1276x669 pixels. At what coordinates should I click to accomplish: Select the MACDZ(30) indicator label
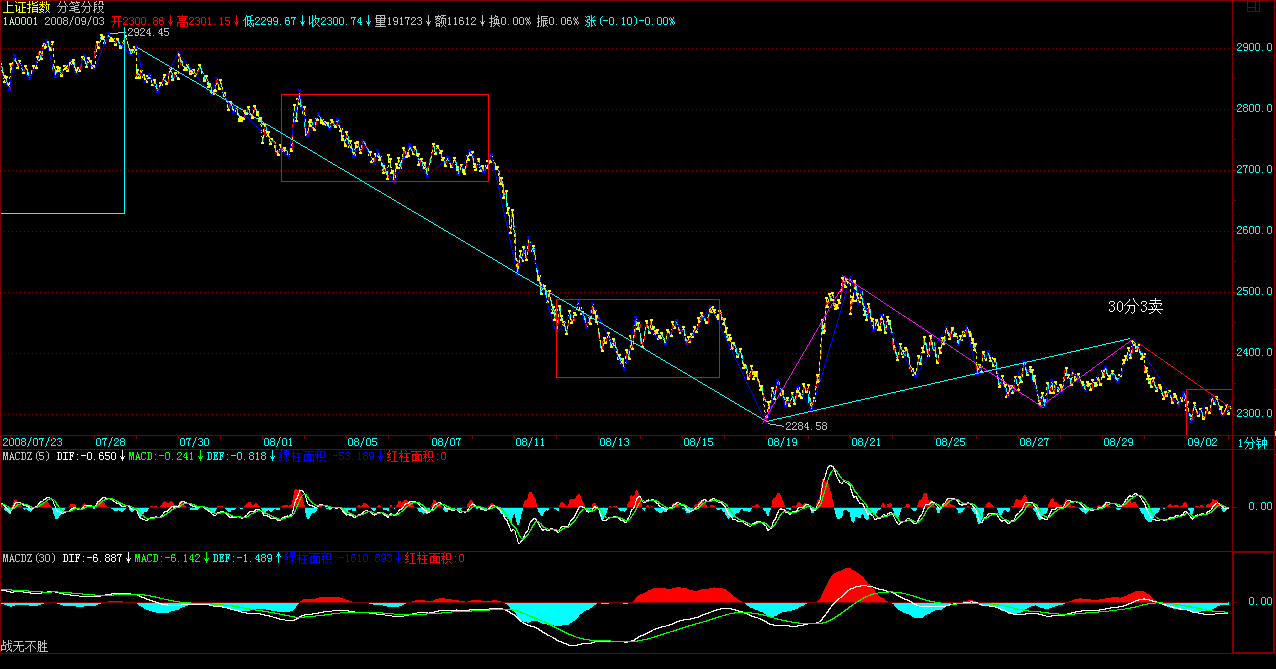click(x=30, y=558)
